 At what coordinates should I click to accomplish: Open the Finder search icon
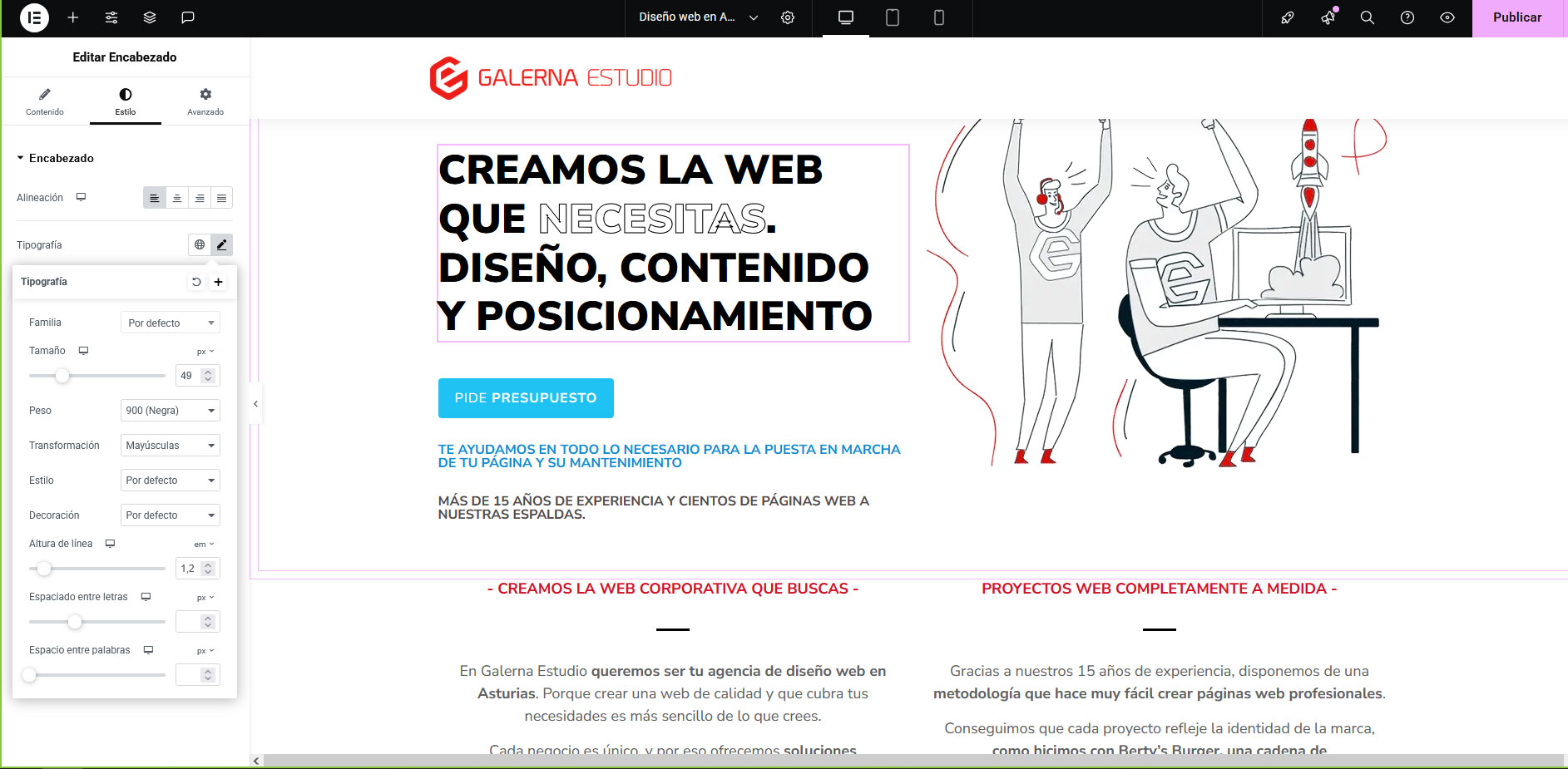[1367, 17]
